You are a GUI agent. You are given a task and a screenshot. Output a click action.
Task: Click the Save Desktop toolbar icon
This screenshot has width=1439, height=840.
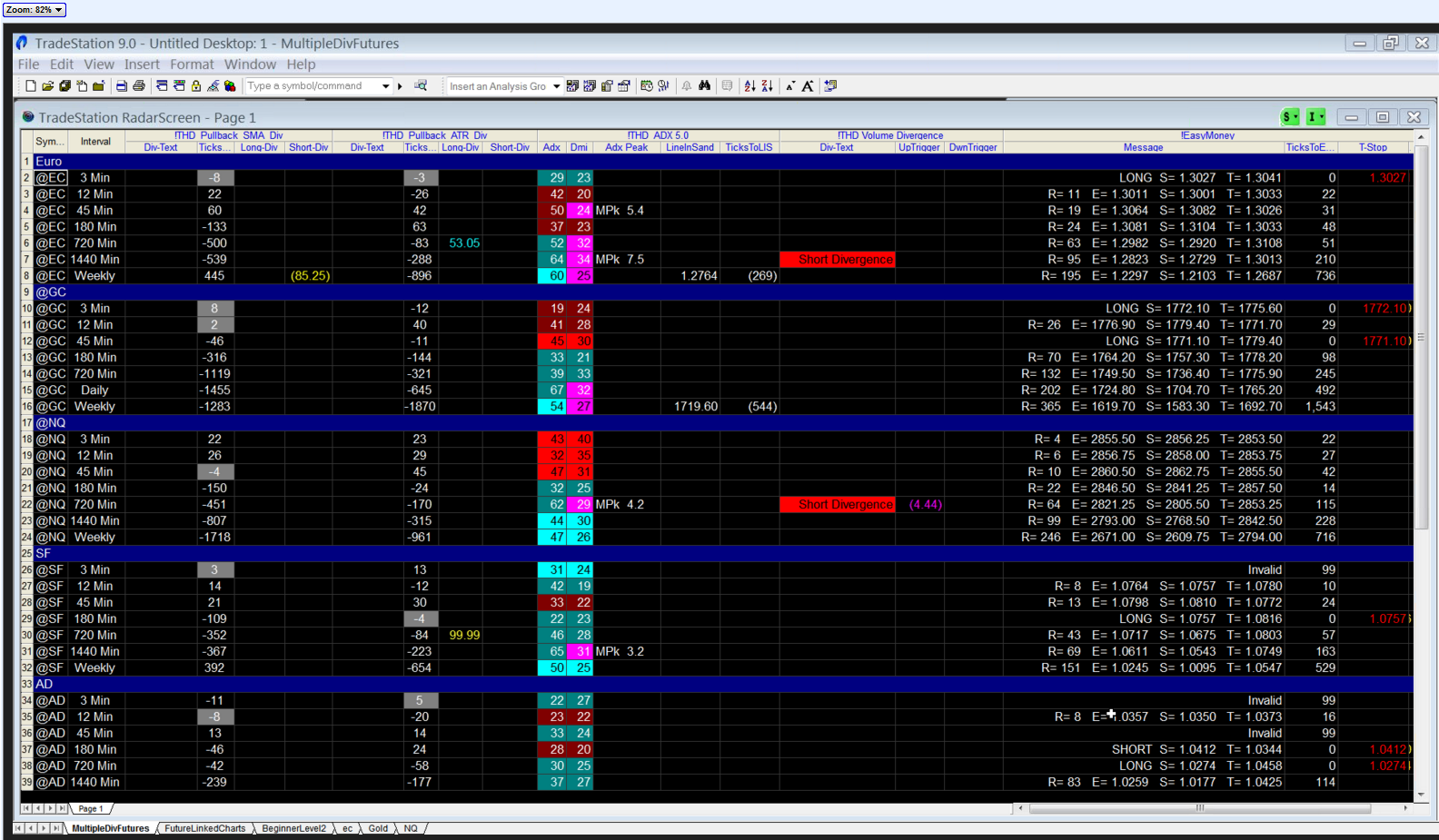(x=65, y=86)
